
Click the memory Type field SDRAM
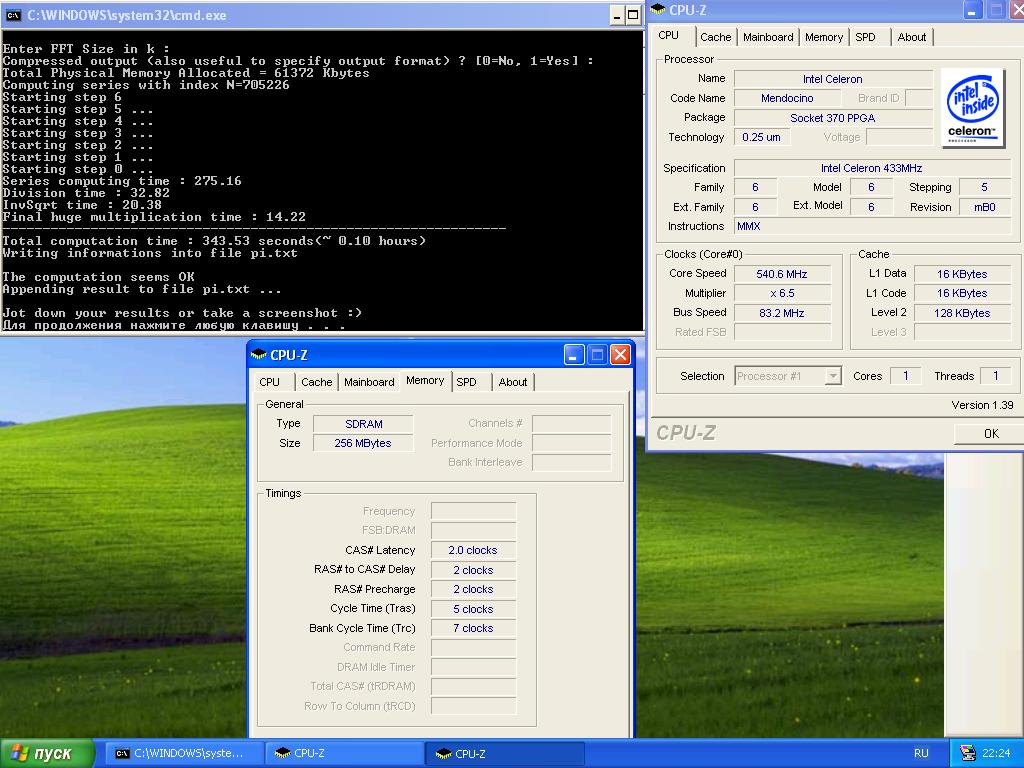tap(363, 424)
